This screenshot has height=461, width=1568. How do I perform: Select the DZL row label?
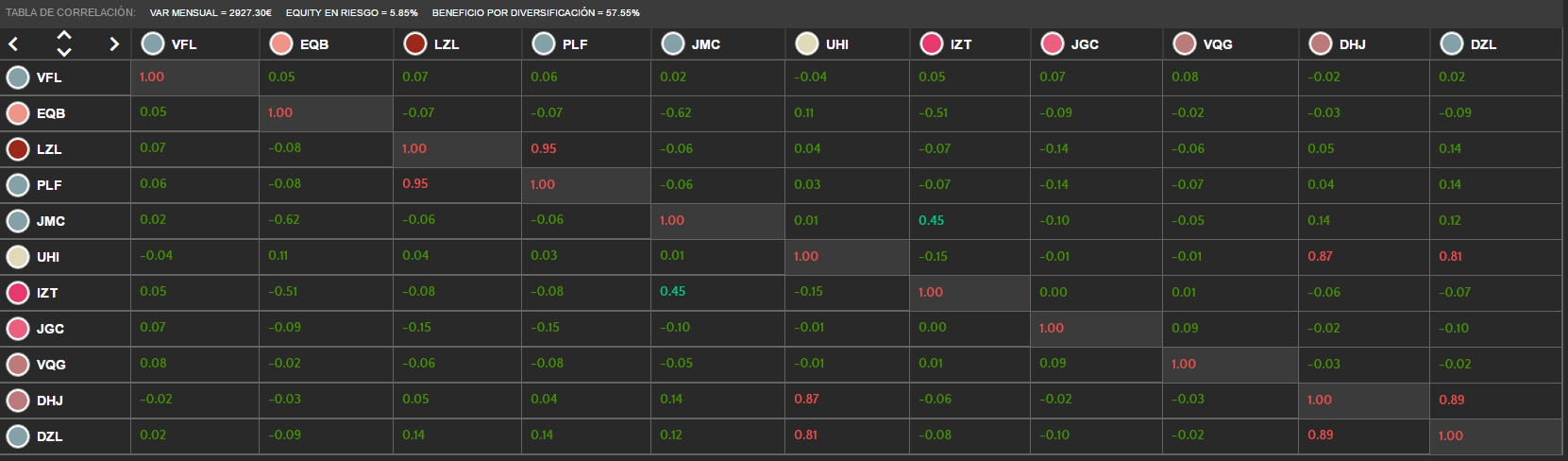(x=49, y=436)
